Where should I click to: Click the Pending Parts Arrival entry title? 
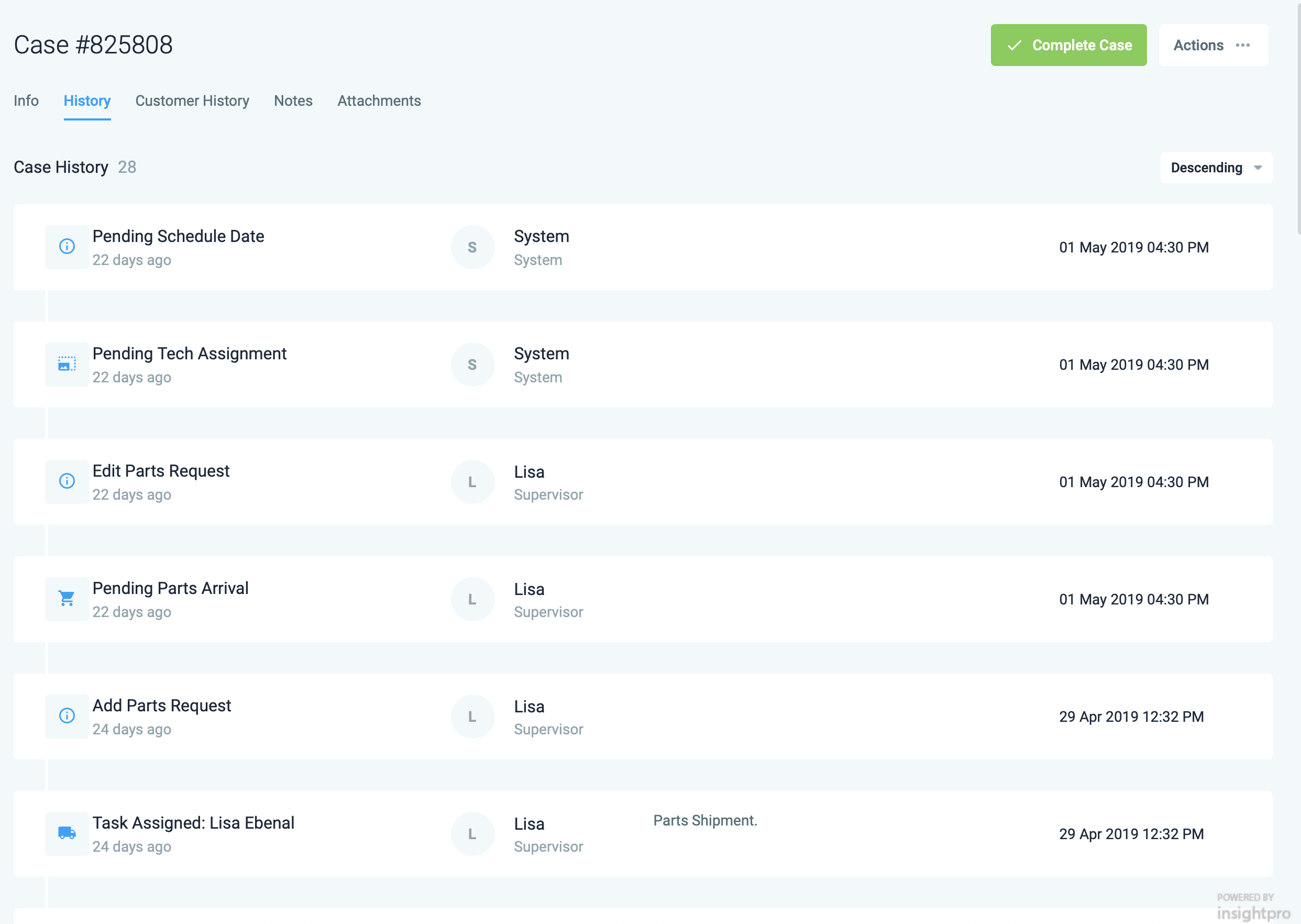point(171,588)
